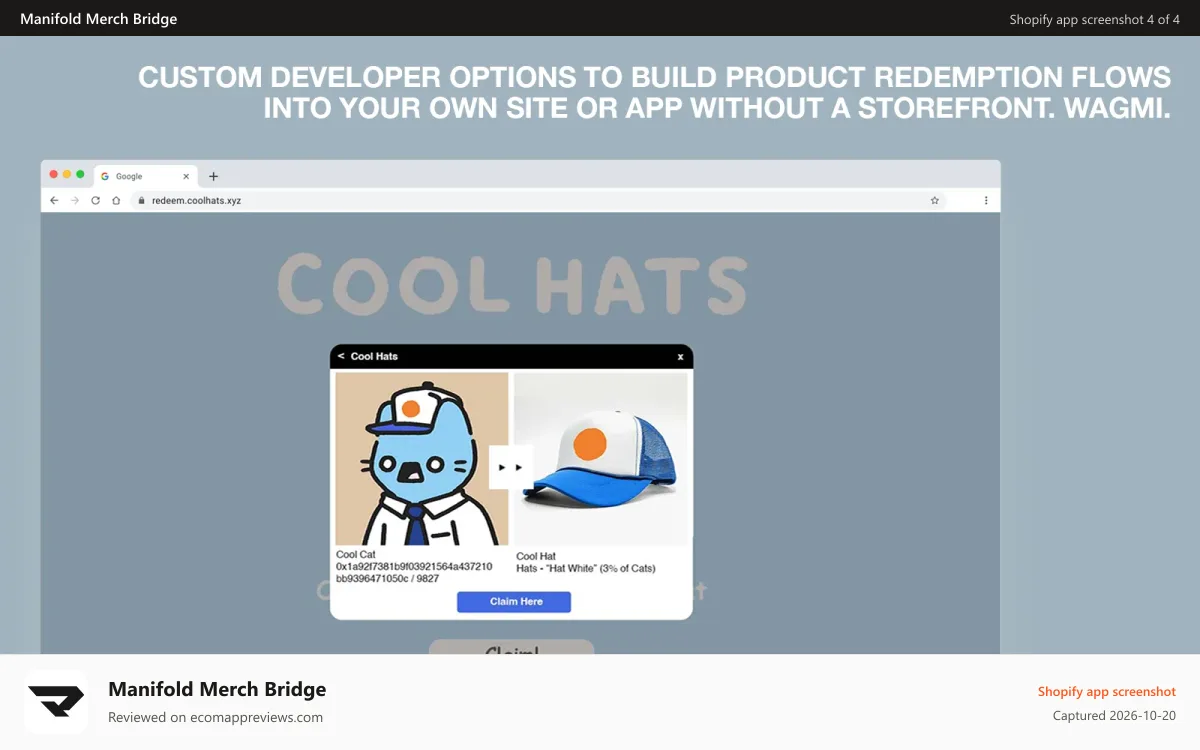This screenshot has height=750, width=1200.
Task: Click the macOS yellow window button
Action: [x=67, y=174]
